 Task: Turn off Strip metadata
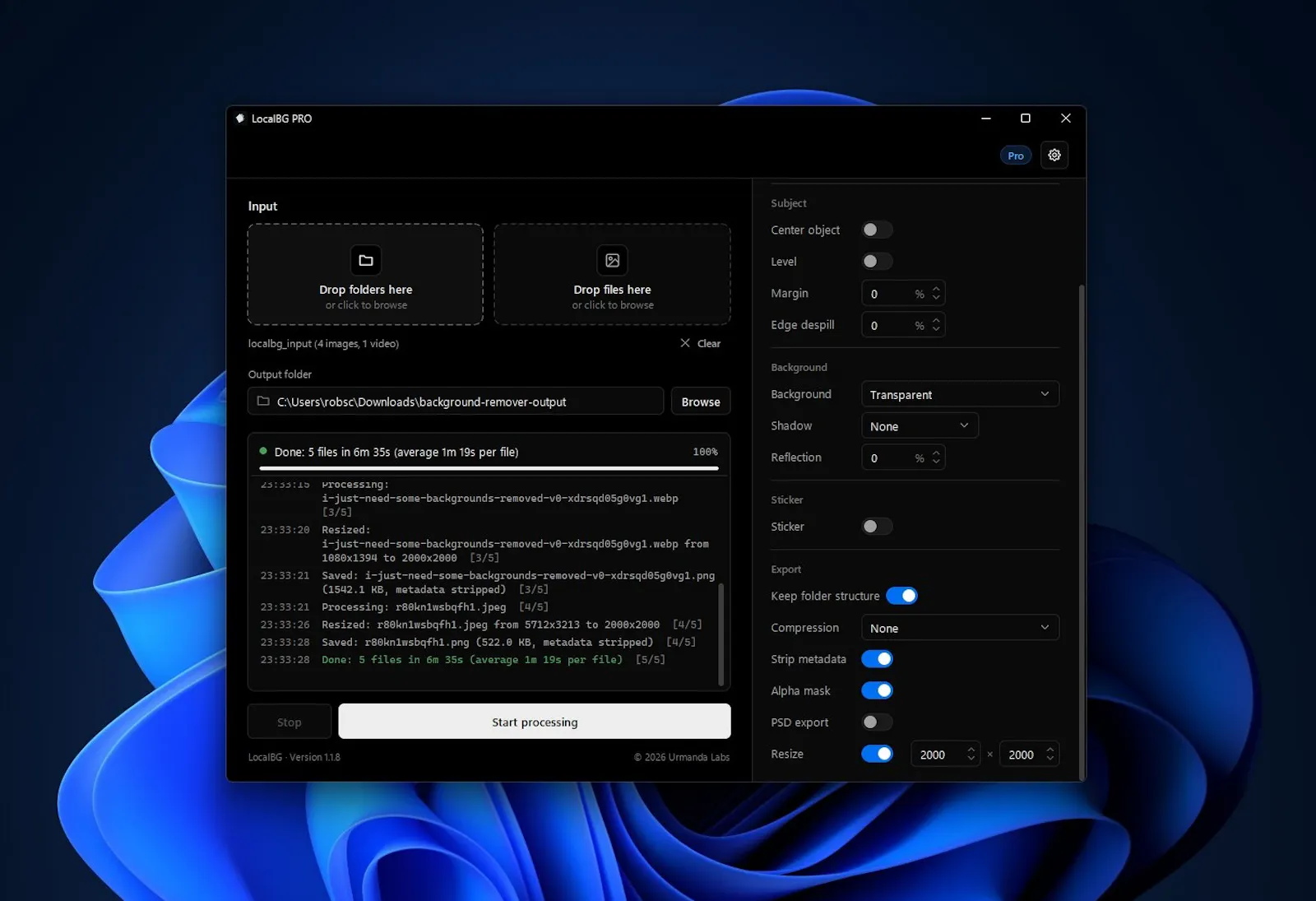[877, 658]
